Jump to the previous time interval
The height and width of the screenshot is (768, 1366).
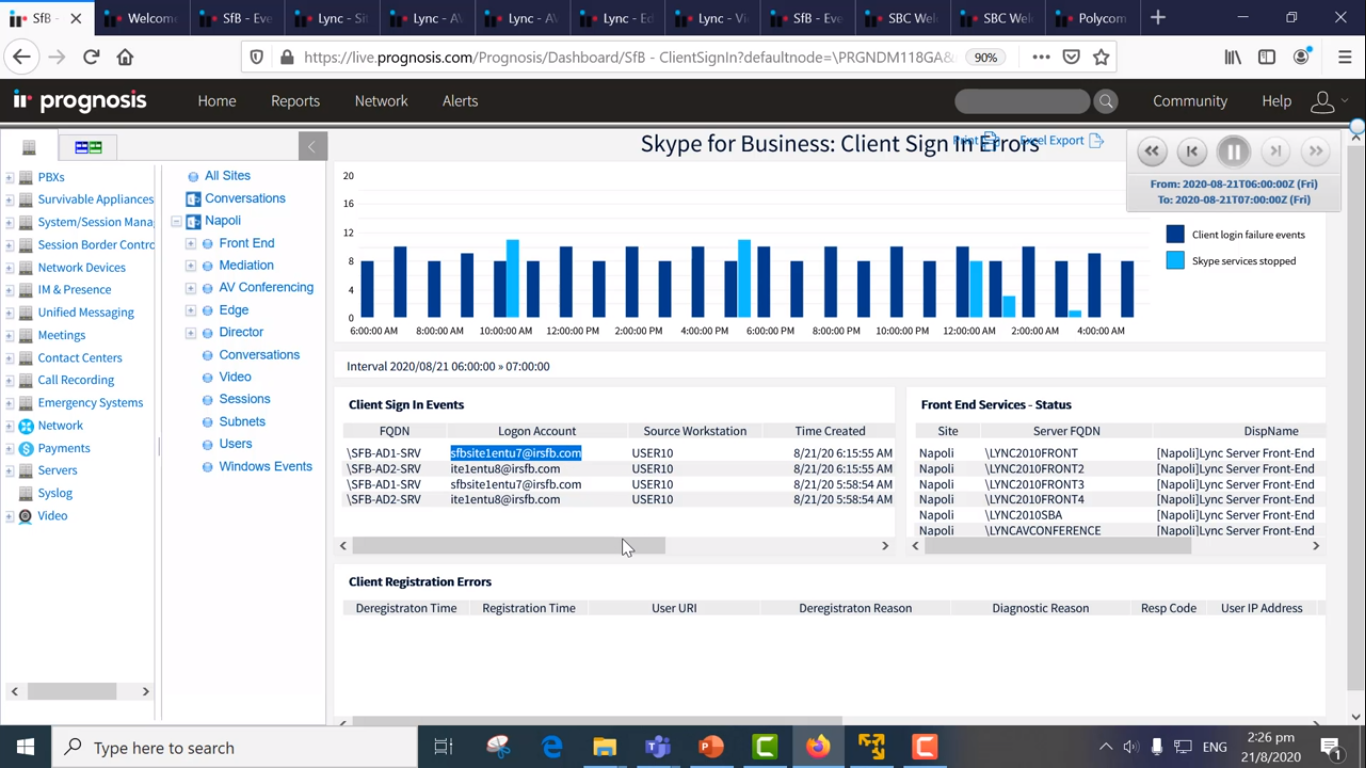[1192, 151]
